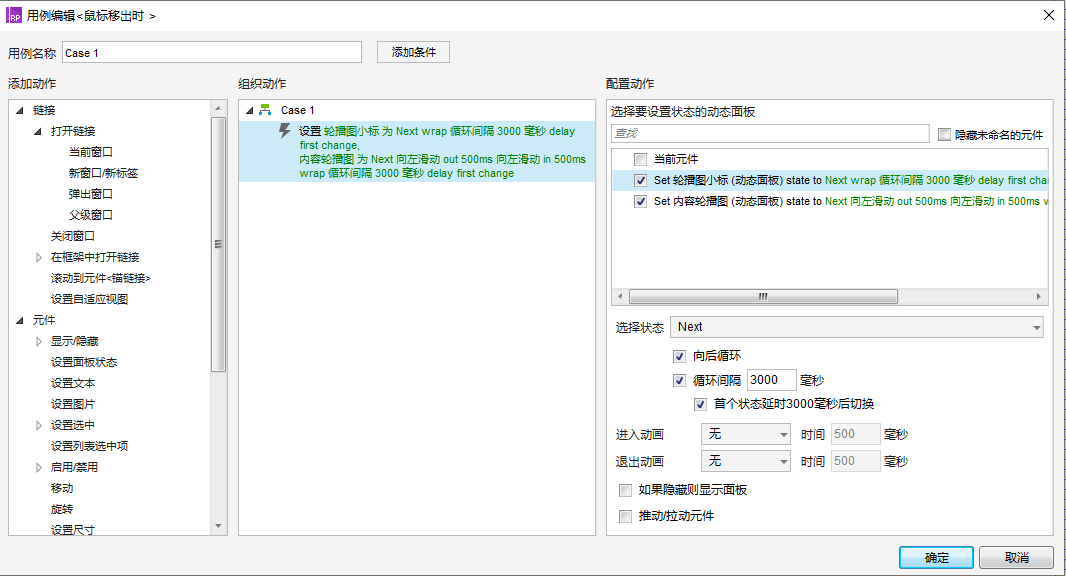This screenshot has width=1066, height=576.
Task: Enable 推动/拉动元件 checkbox
Action: (x=625, y=516)
